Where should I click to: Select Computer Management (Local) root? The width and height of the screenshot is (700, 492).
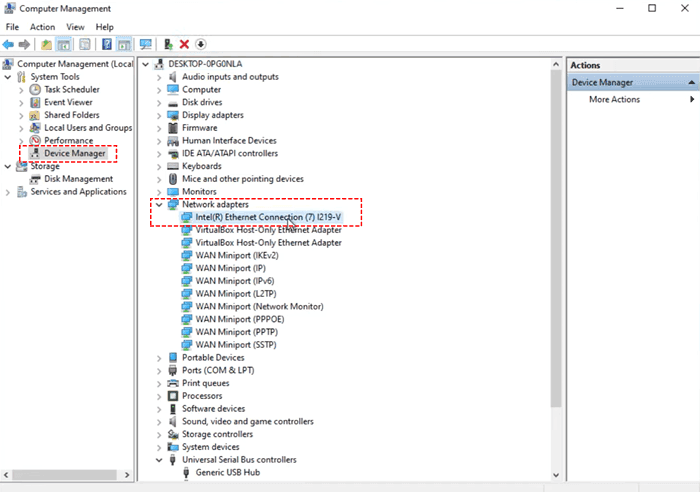(75, 64)
